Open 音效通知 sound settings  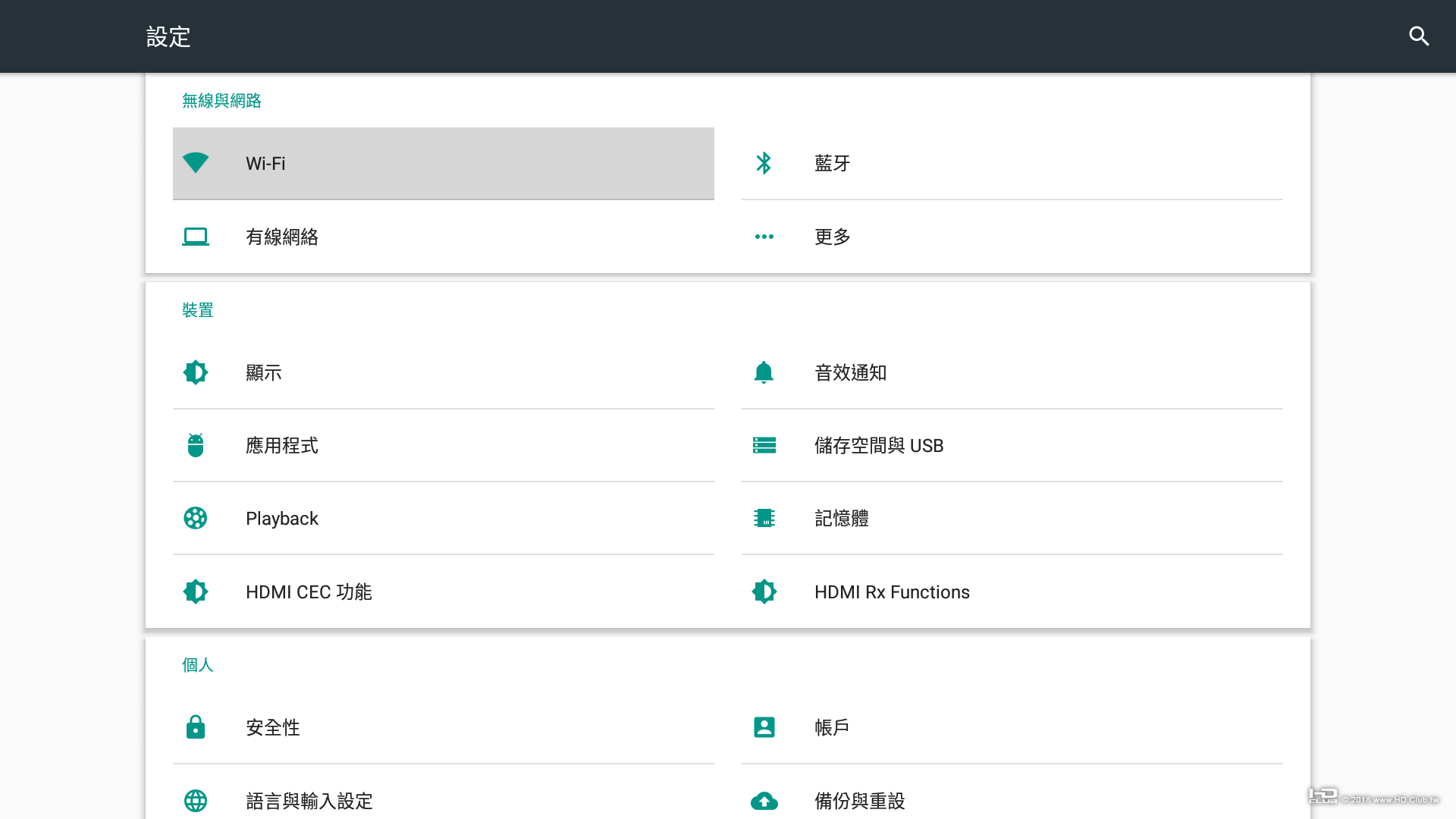[x=1012, y=372]
